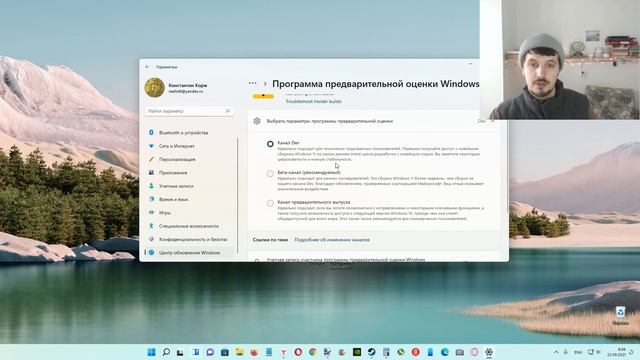The image size is (640, 360).
Task: Open Chat taskbar icon
Action: [210, 352]
